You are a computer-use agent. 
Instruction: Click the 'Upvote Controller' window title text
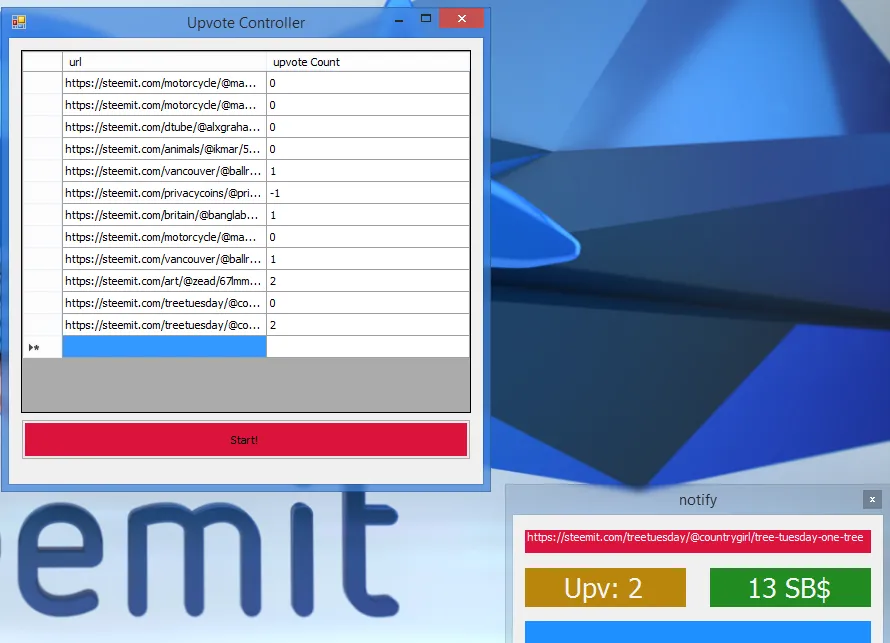click(246, 23)
